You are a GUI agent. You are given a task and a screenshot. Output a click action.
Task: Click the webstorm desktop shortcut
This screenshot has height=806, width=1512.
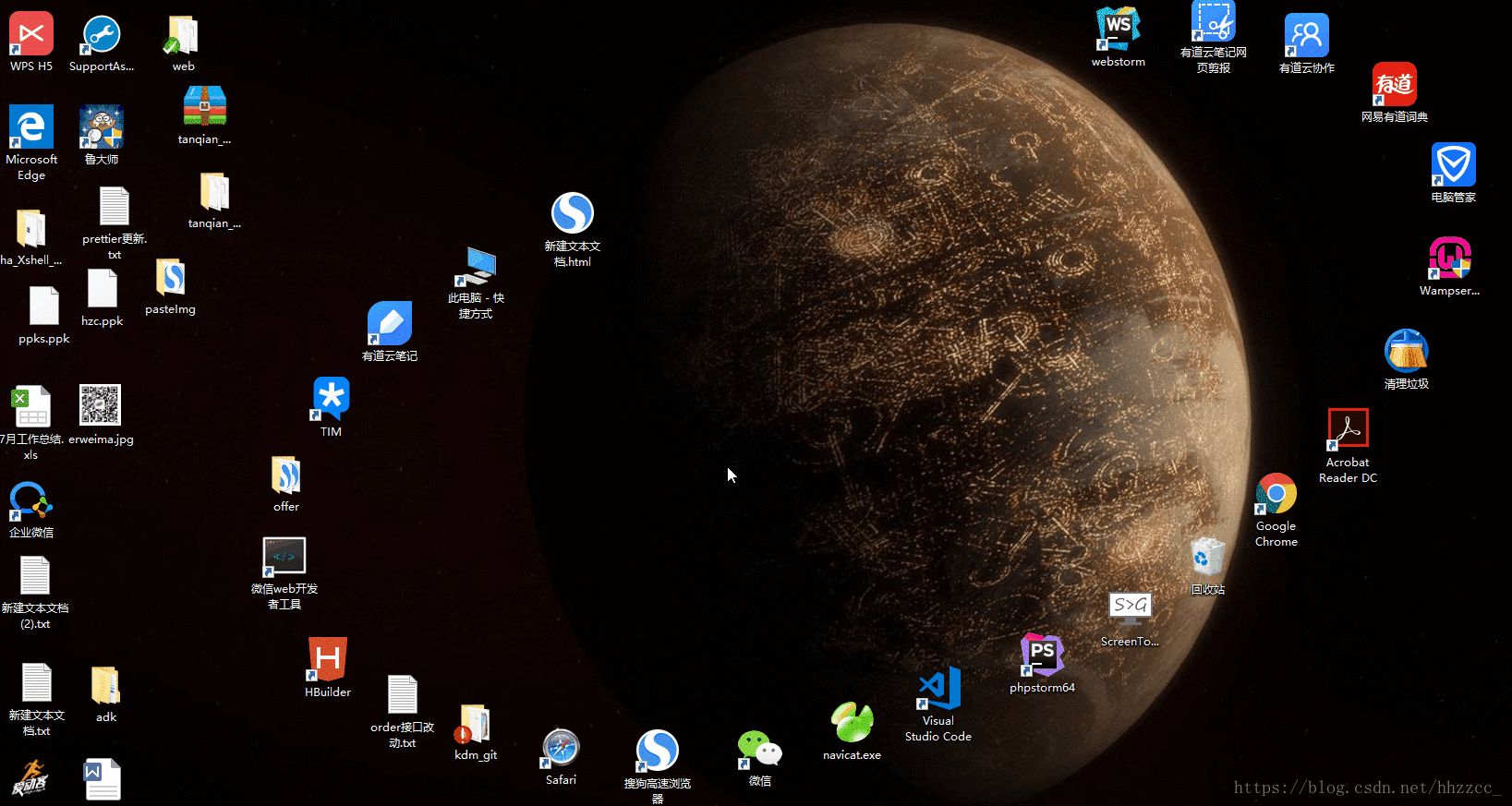click(1118, 30)
